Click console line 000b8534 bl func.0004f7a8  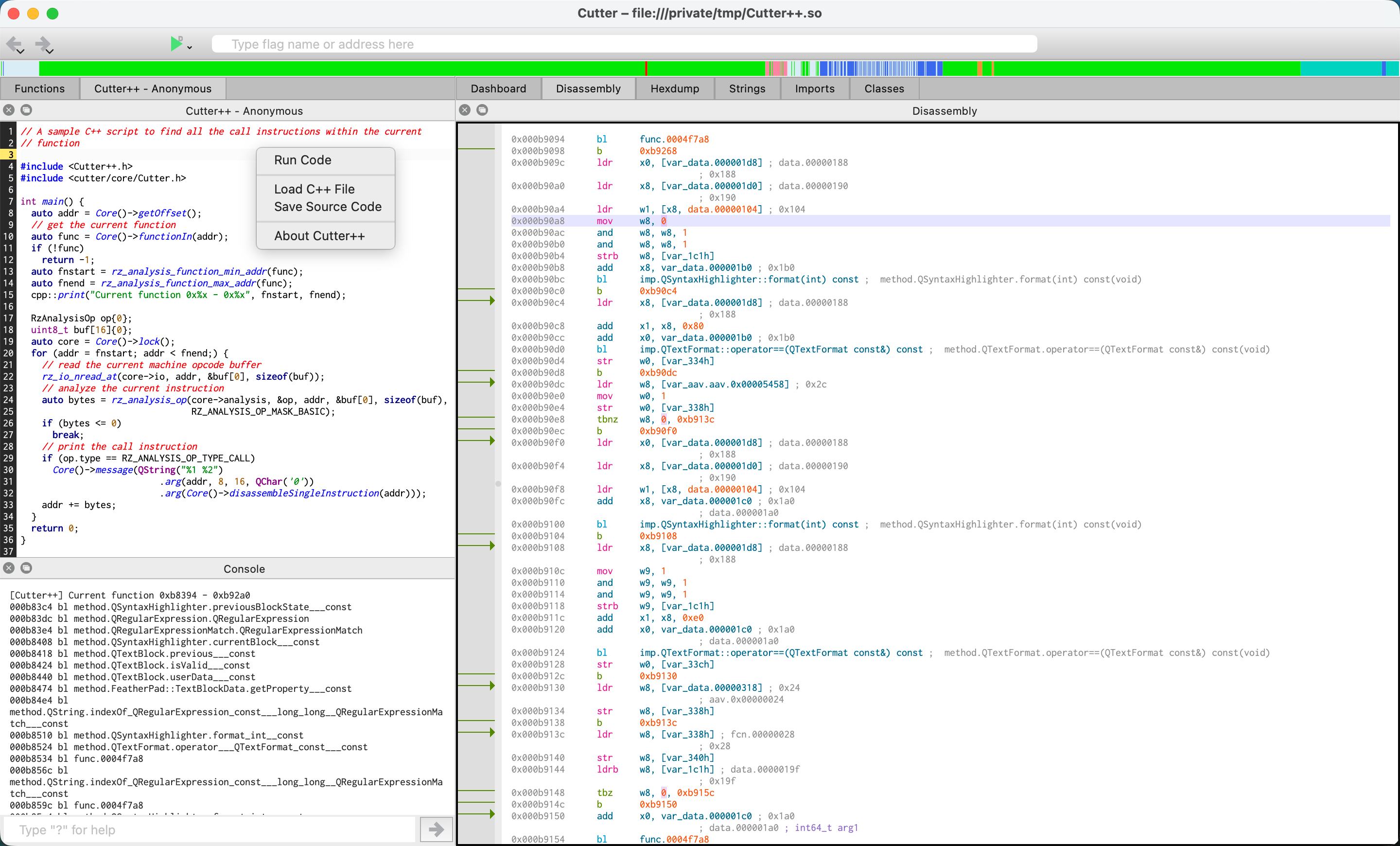[76, 759]
